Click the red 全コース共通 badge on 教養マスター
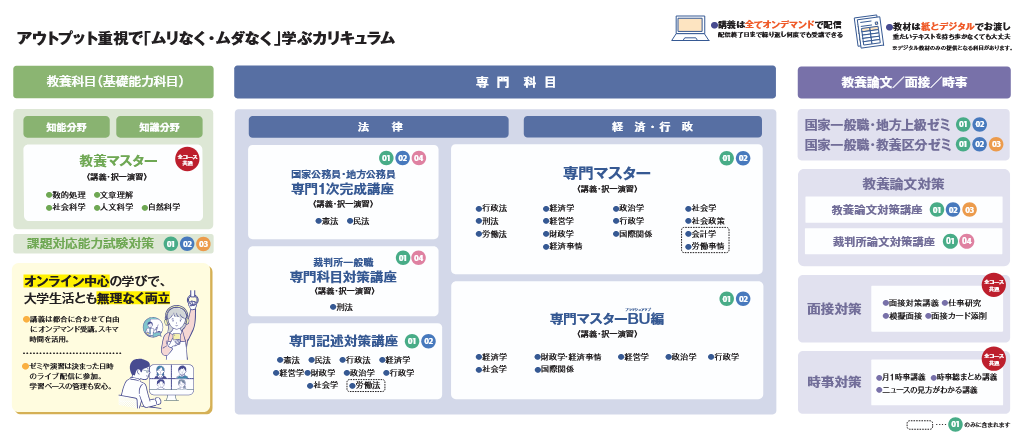Screen dimensions: 1030x433 188,158
